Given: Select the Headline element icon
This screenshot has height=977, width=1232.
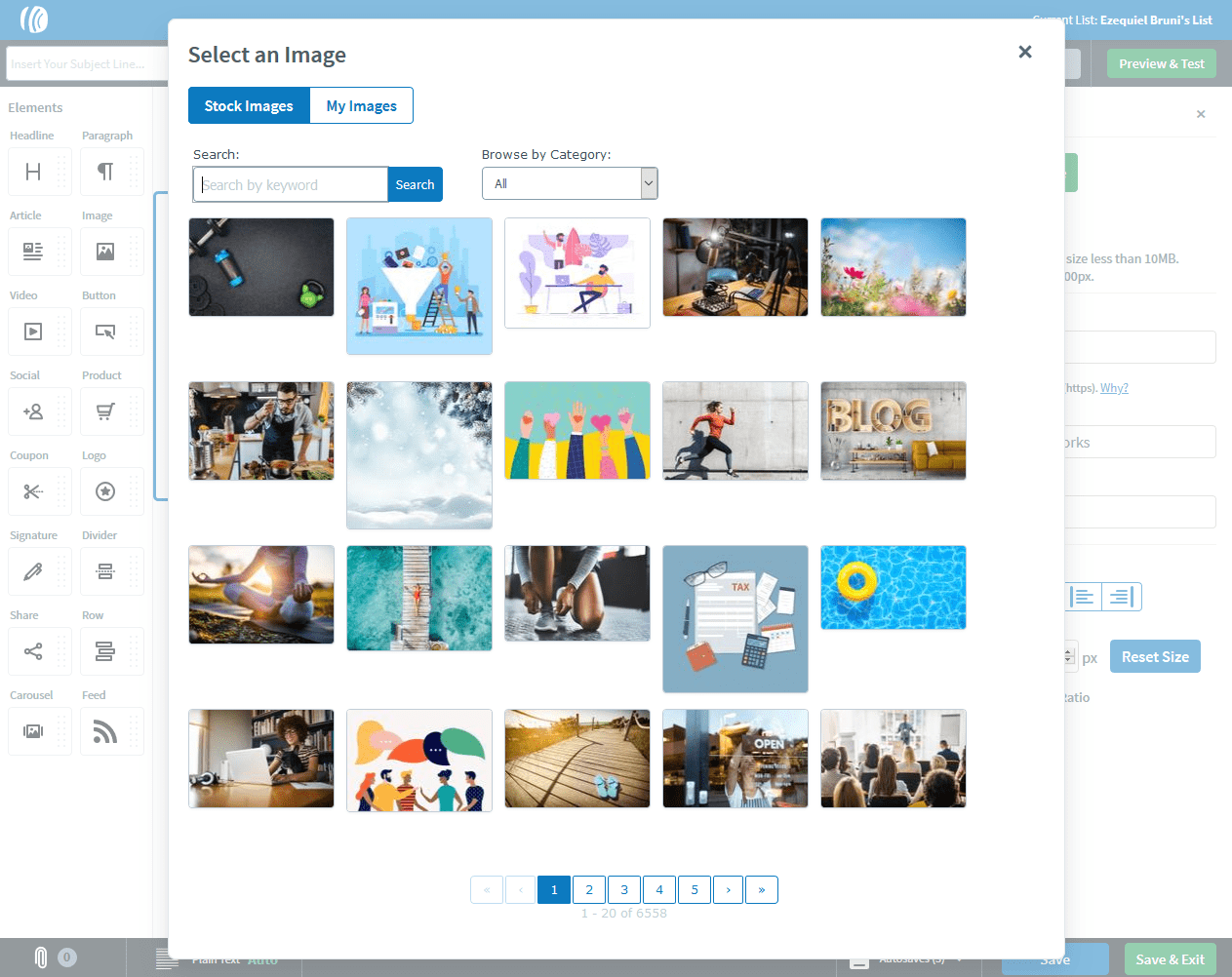Looking at the screenshot, I should (x=33, y=172).
